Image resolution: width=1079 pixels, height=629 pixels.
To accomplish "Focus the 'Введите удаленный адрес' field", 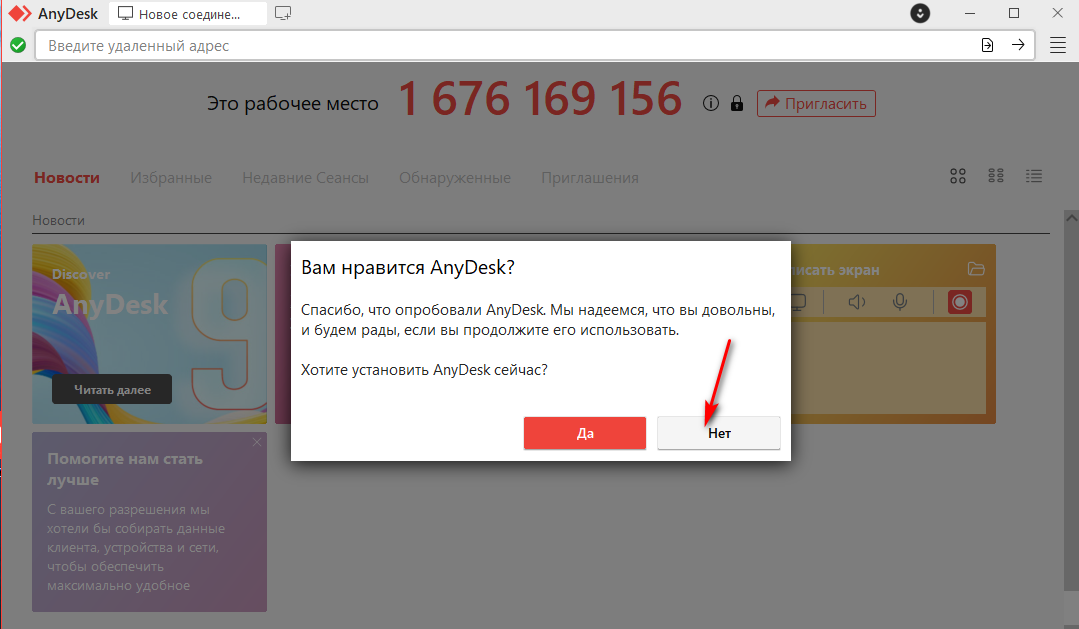I will 509,45.
